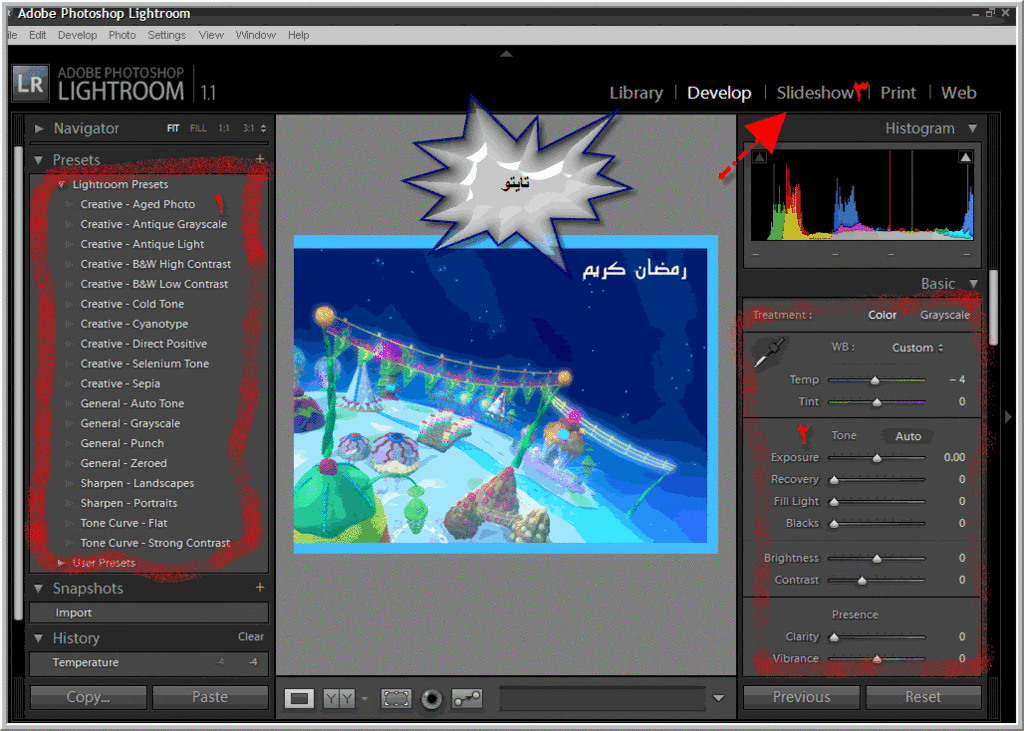Click the right panel scrollbar
Screen dimensions: 1024x731
(993, 307)
